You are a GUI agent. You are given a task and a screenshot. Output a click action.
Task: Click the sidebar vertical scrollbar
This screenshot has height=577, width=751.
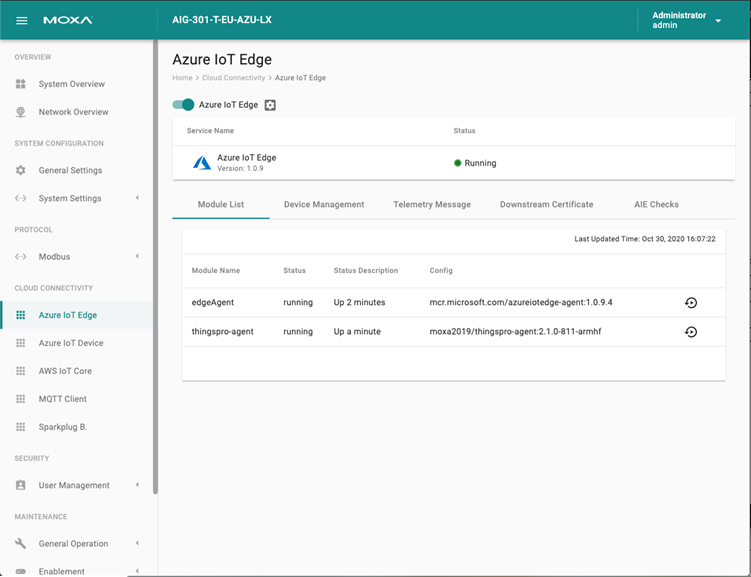point(155,267)
